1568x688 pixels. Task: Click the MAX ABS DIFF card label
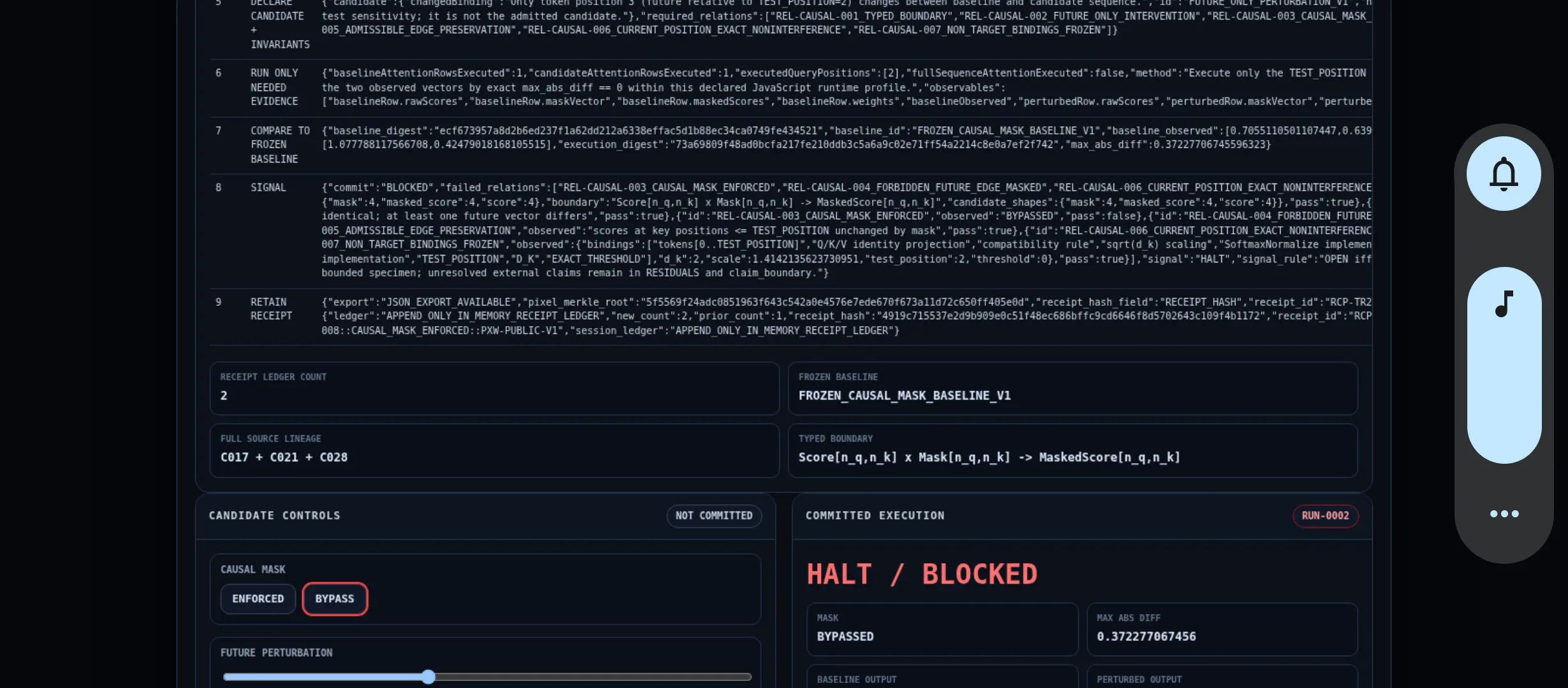(x=1128, y=618)
